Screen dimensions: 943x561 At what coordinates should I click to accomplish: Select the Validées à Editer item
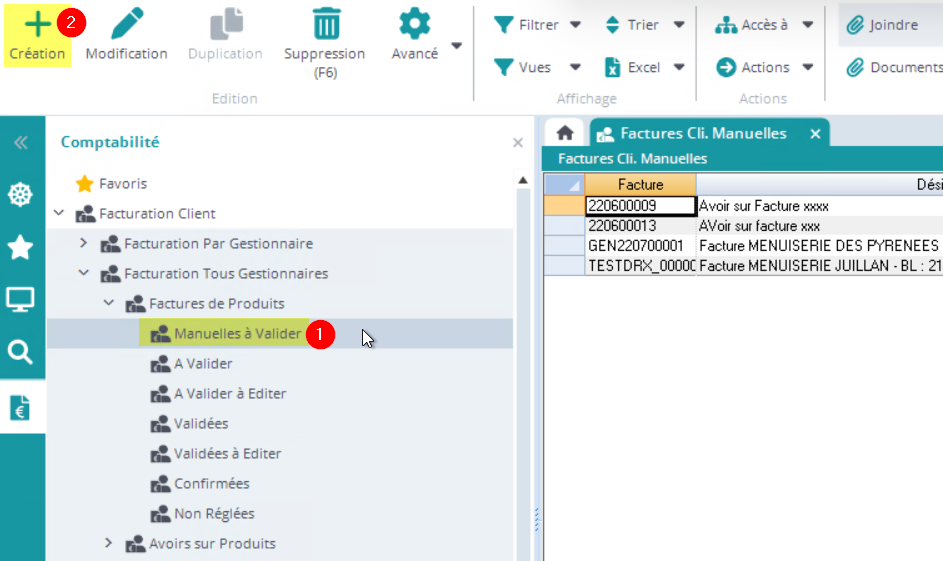click(227, 453)
